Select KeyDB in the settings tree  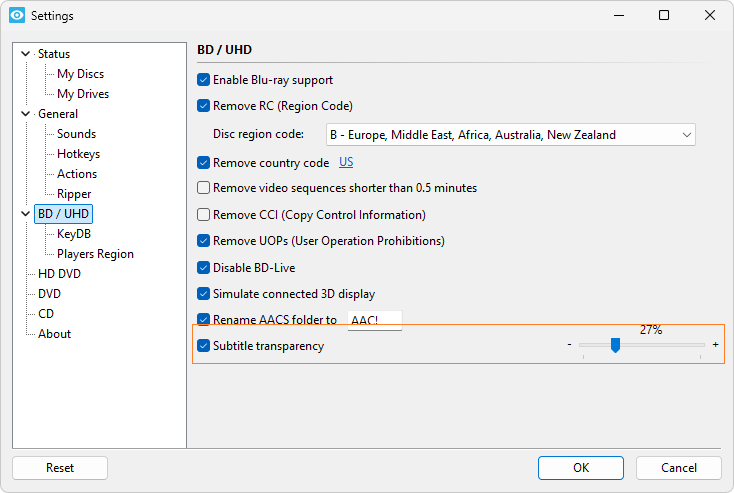[74, 234]
